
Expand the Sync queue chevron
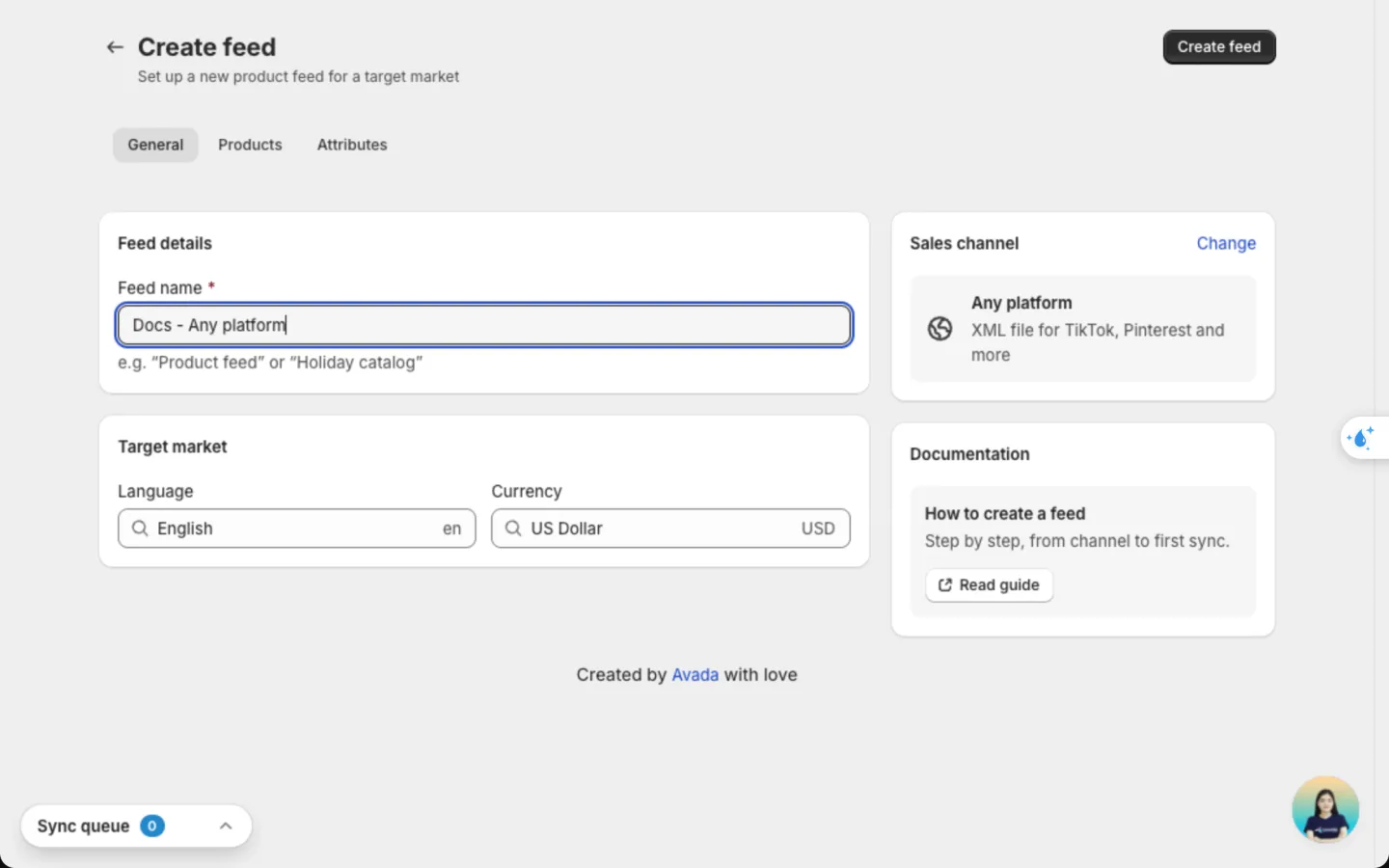click(226, 827)
